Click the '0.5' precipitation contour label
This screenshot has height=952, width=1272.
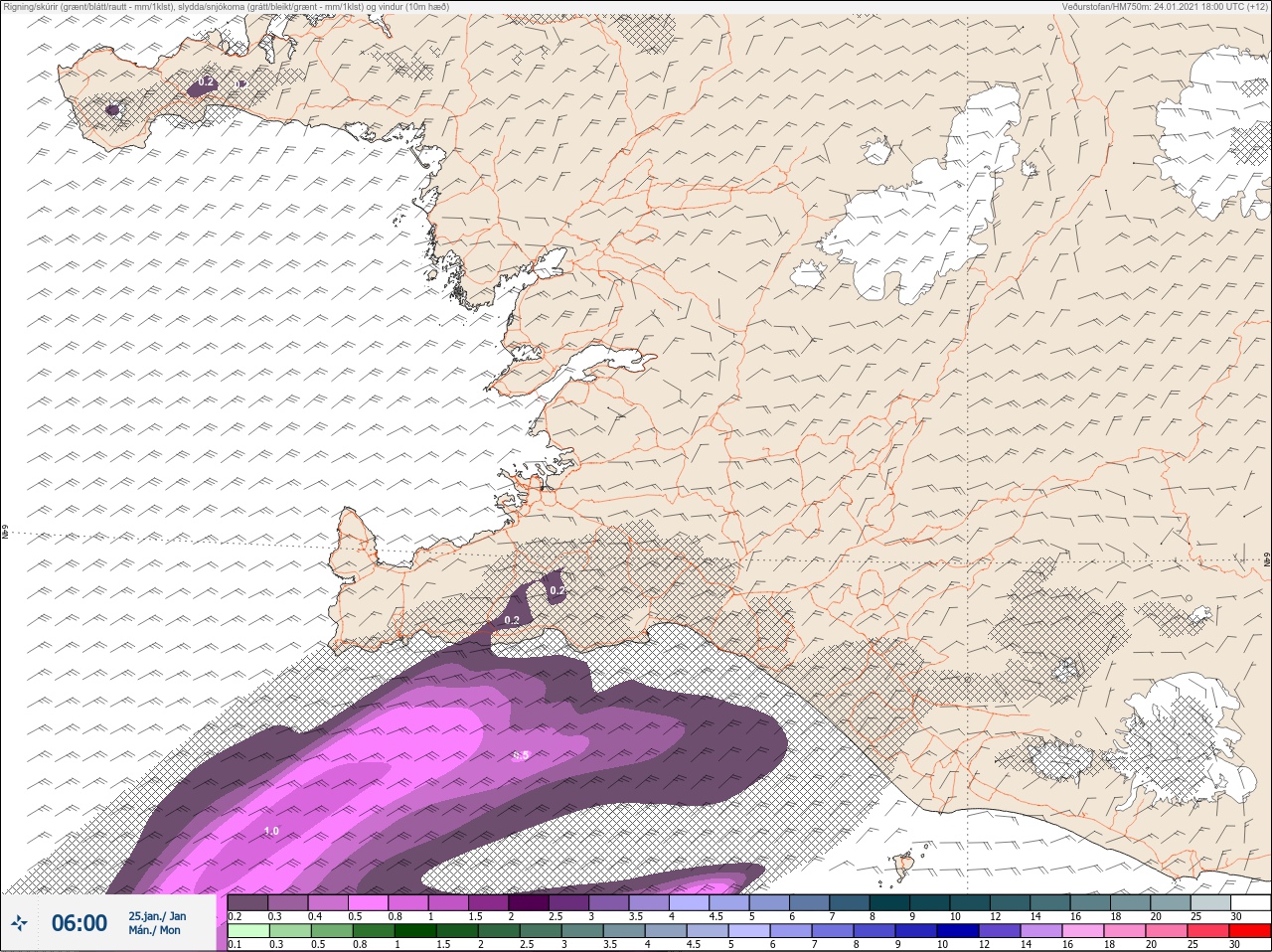point(521,756)
